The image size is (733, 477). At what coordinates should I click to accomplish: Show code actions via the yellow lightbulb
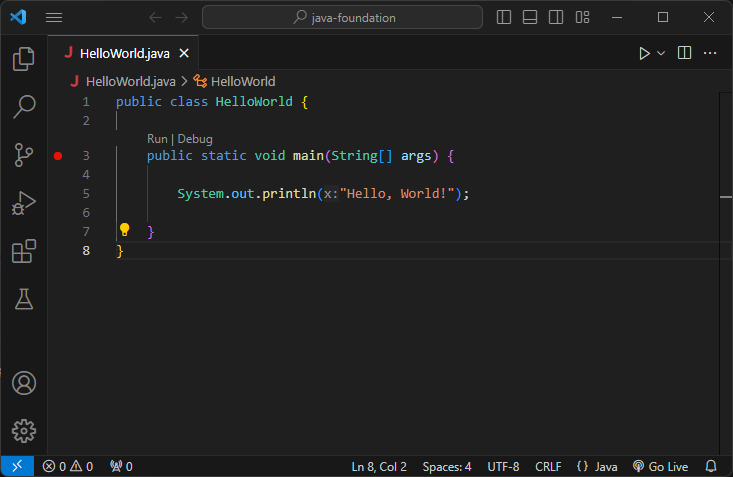click(x=124, y=230)
